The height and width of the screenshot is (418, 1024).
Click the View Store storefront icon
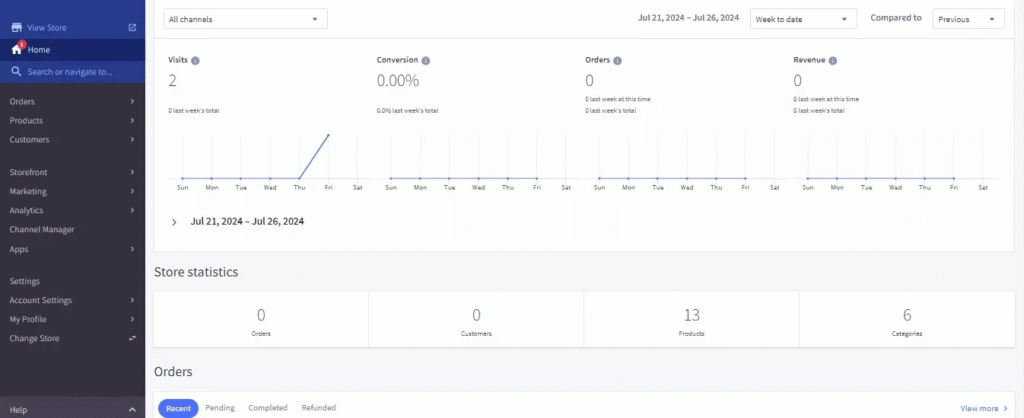point(16,27)
